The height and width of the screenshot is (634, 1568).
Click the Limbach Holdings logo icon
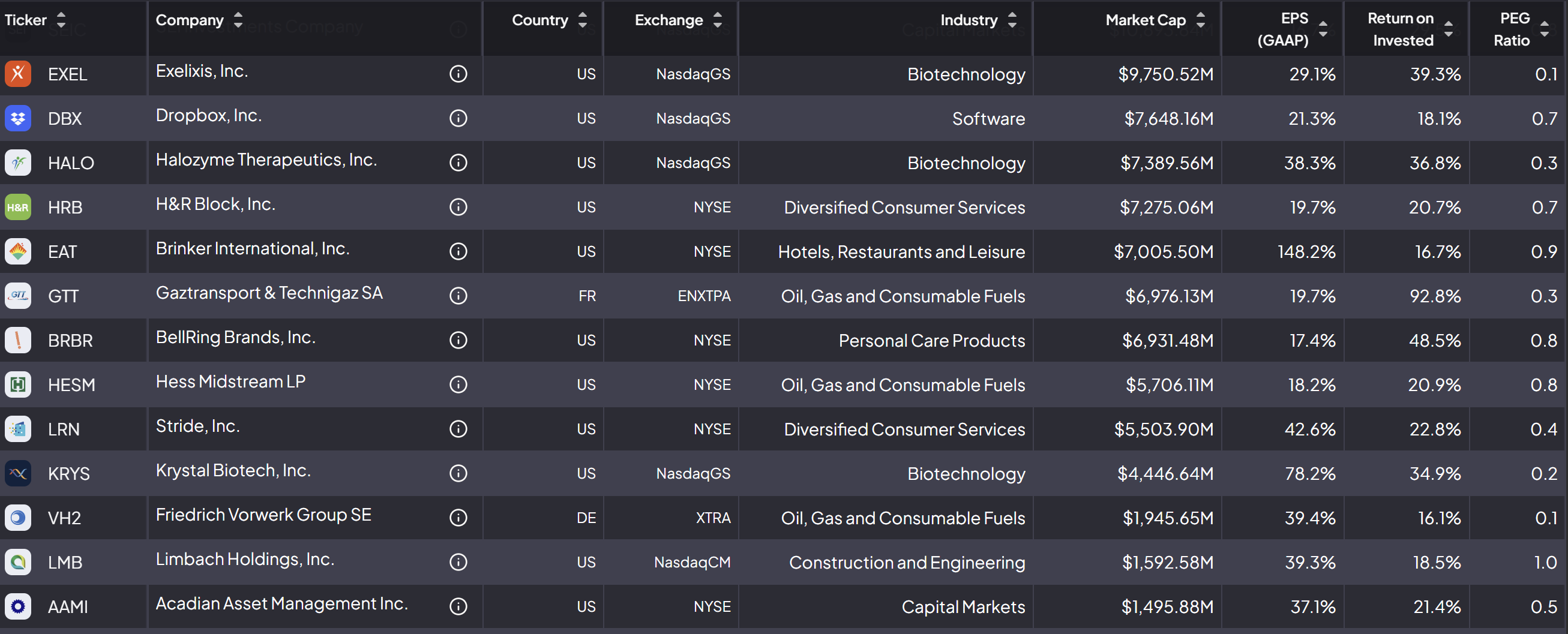tap(18, 562)
